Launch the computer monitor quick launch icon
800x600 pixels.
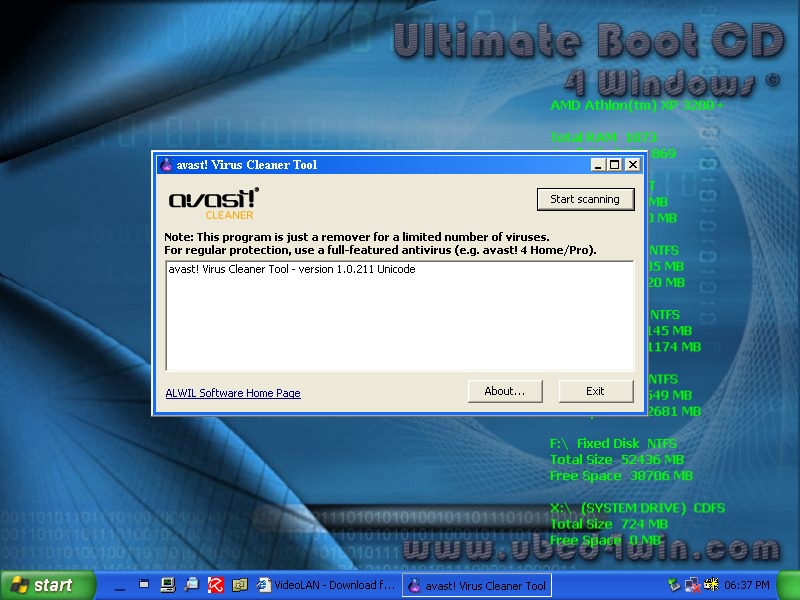tap(168, 585)
